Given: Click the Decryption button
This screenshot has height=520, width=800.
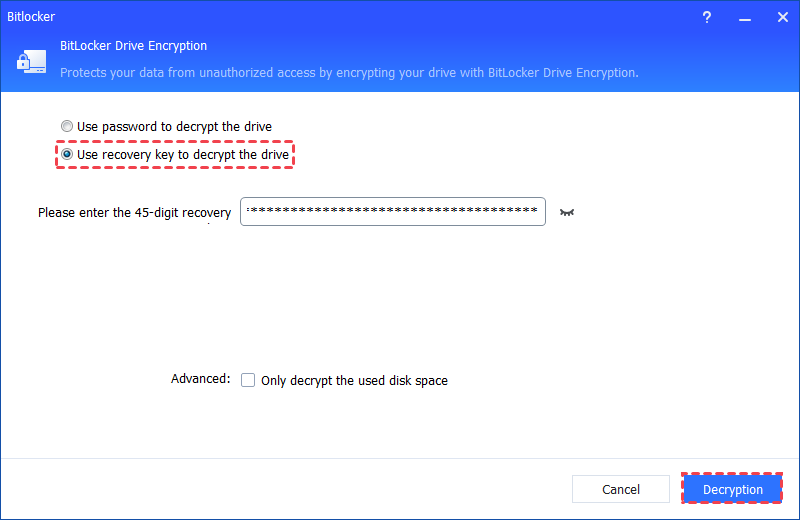Looking at the screenshot, I should click(x=732, y=489).
